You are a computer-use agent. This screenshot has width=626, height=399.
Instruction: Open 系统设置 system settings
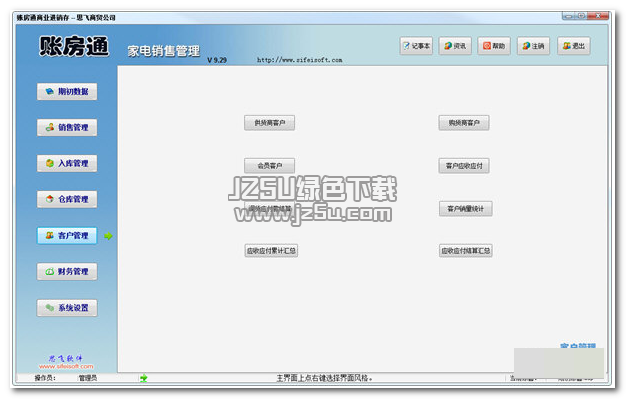point(67,308)
